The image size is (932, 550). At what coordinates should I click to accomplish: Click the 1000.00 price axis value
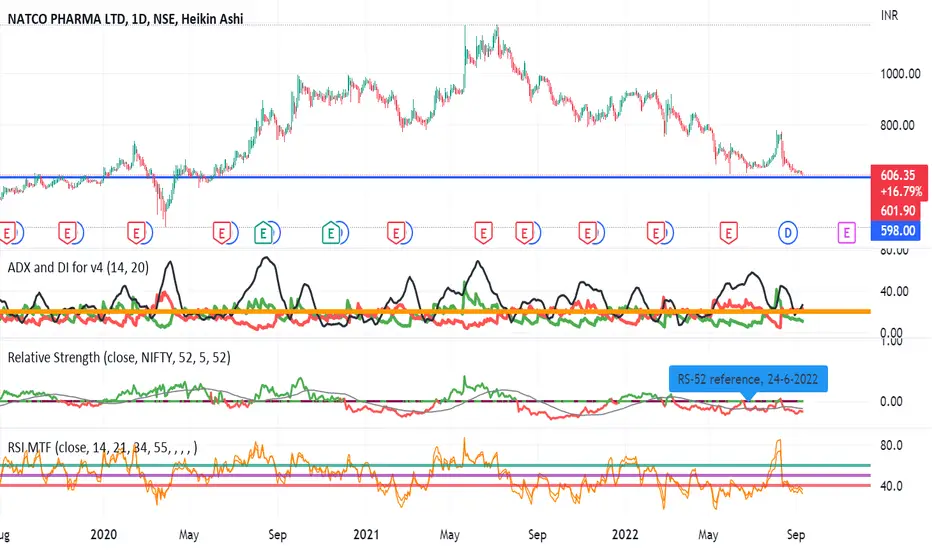[x=900, y=74]
